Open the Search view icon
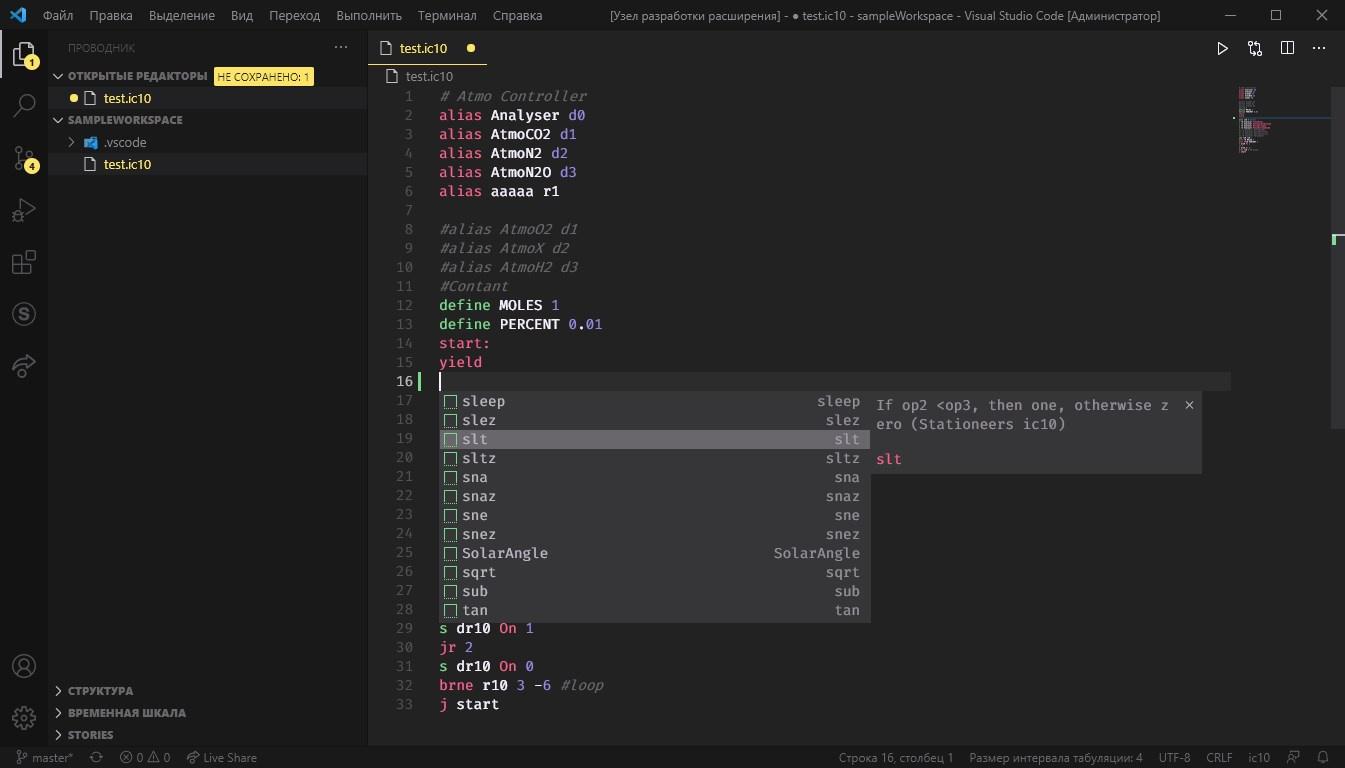The height and width of the screenshot is (768, 1345). coord(24,105)
